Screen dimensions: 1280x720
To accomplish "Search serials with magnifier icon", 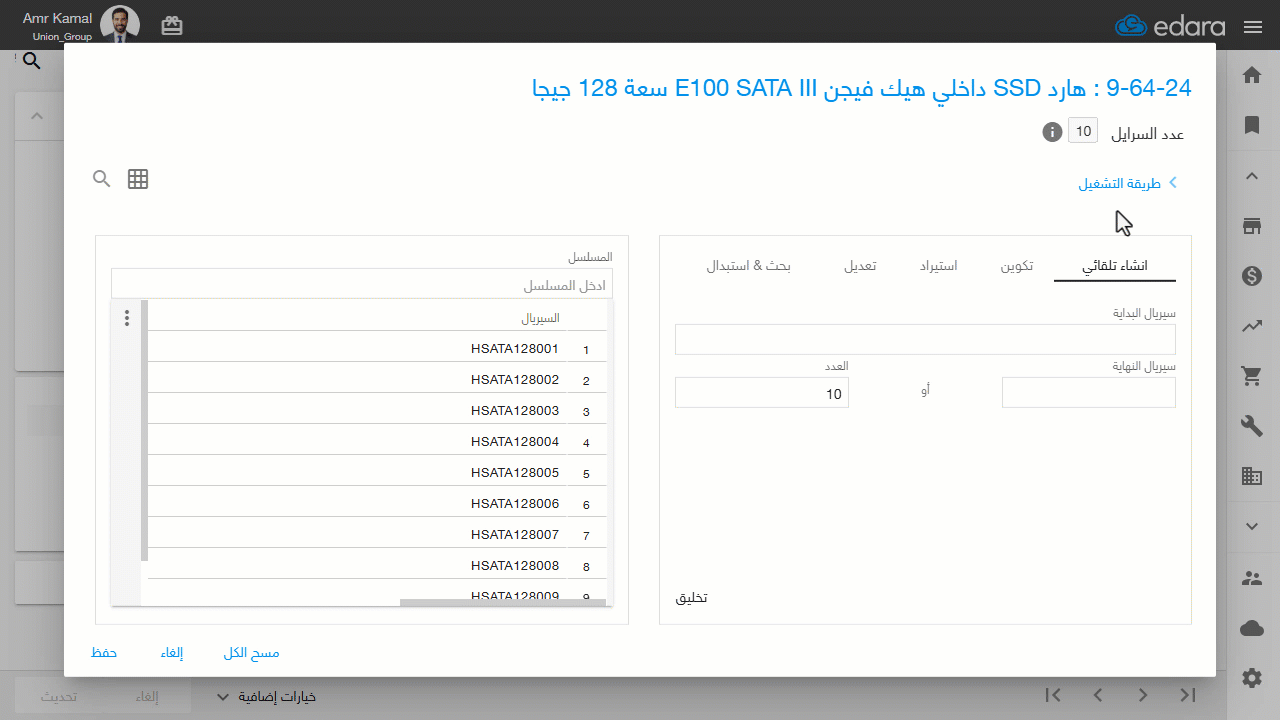I will pyautogui.click(x=101, y=179).
